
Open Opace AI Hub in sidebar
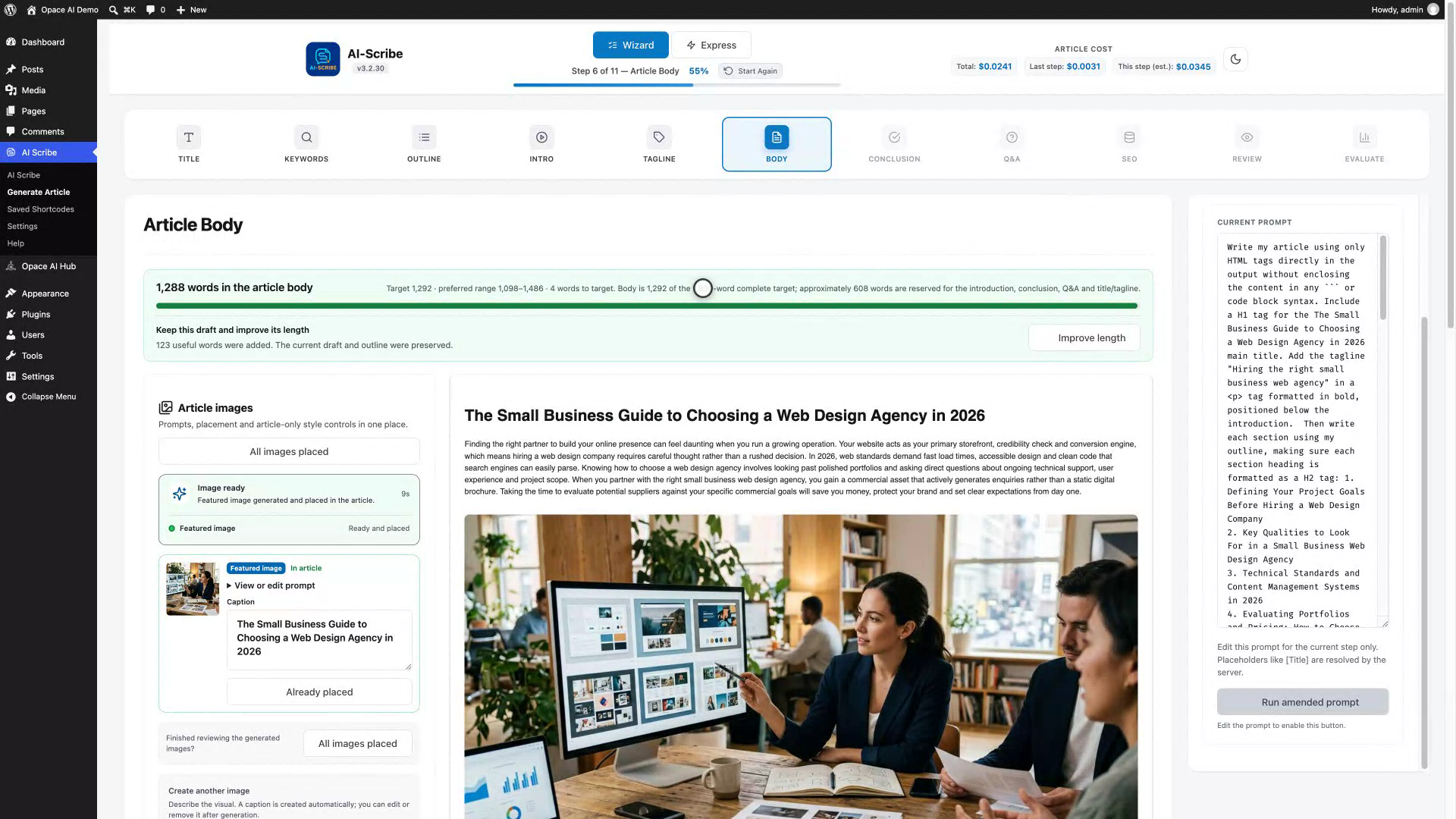(49, 267)
